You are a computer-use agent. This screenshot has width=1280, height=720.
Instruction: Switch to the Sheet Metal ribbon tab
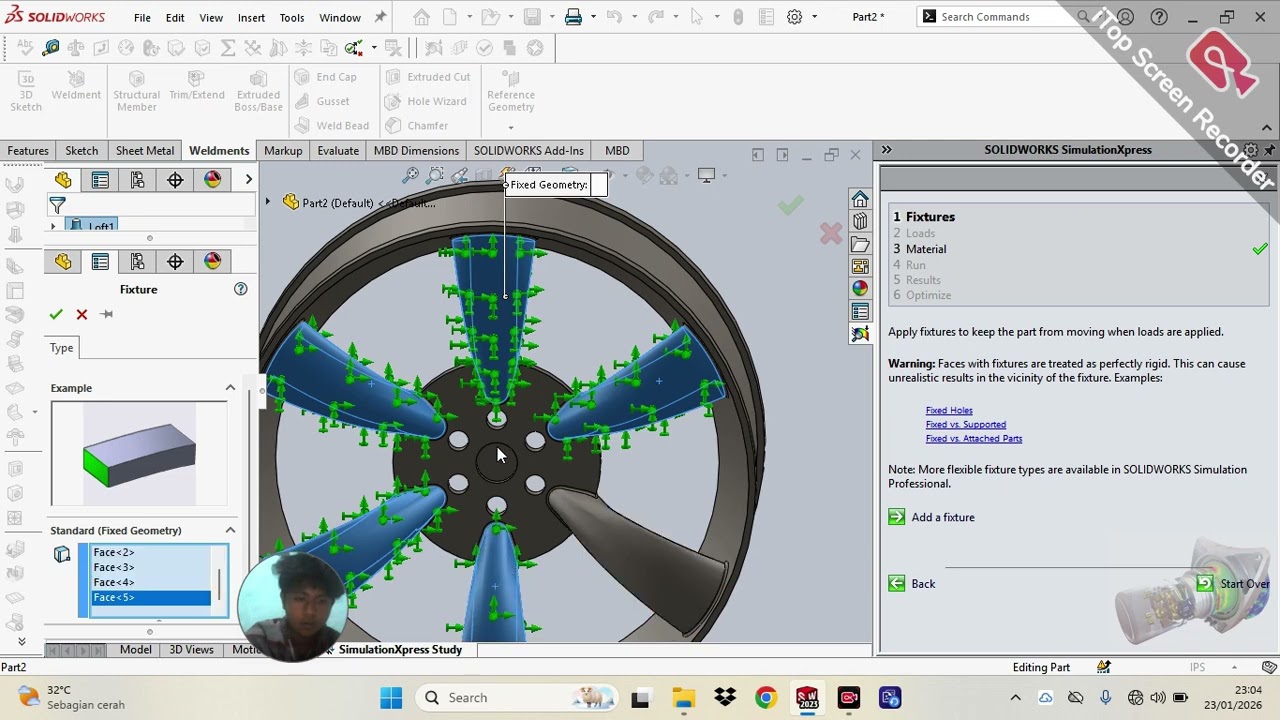point(145,150)
